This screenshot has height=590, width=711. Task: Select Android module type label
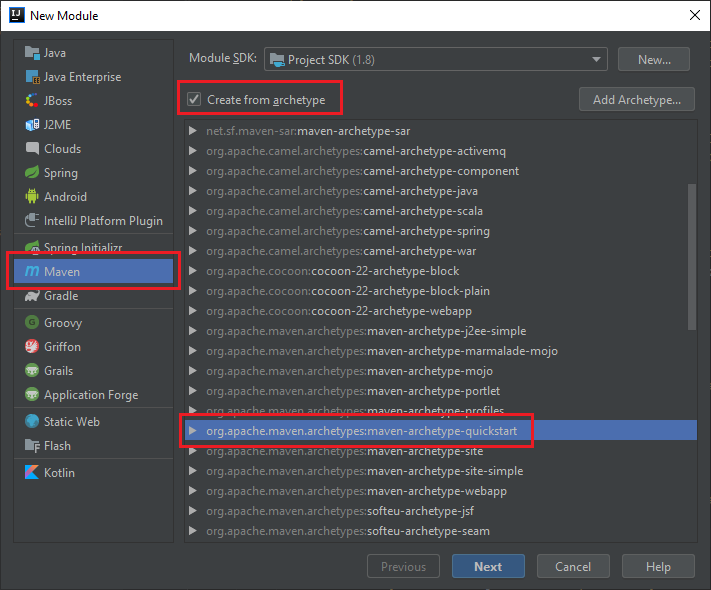[x=65, y=197]
